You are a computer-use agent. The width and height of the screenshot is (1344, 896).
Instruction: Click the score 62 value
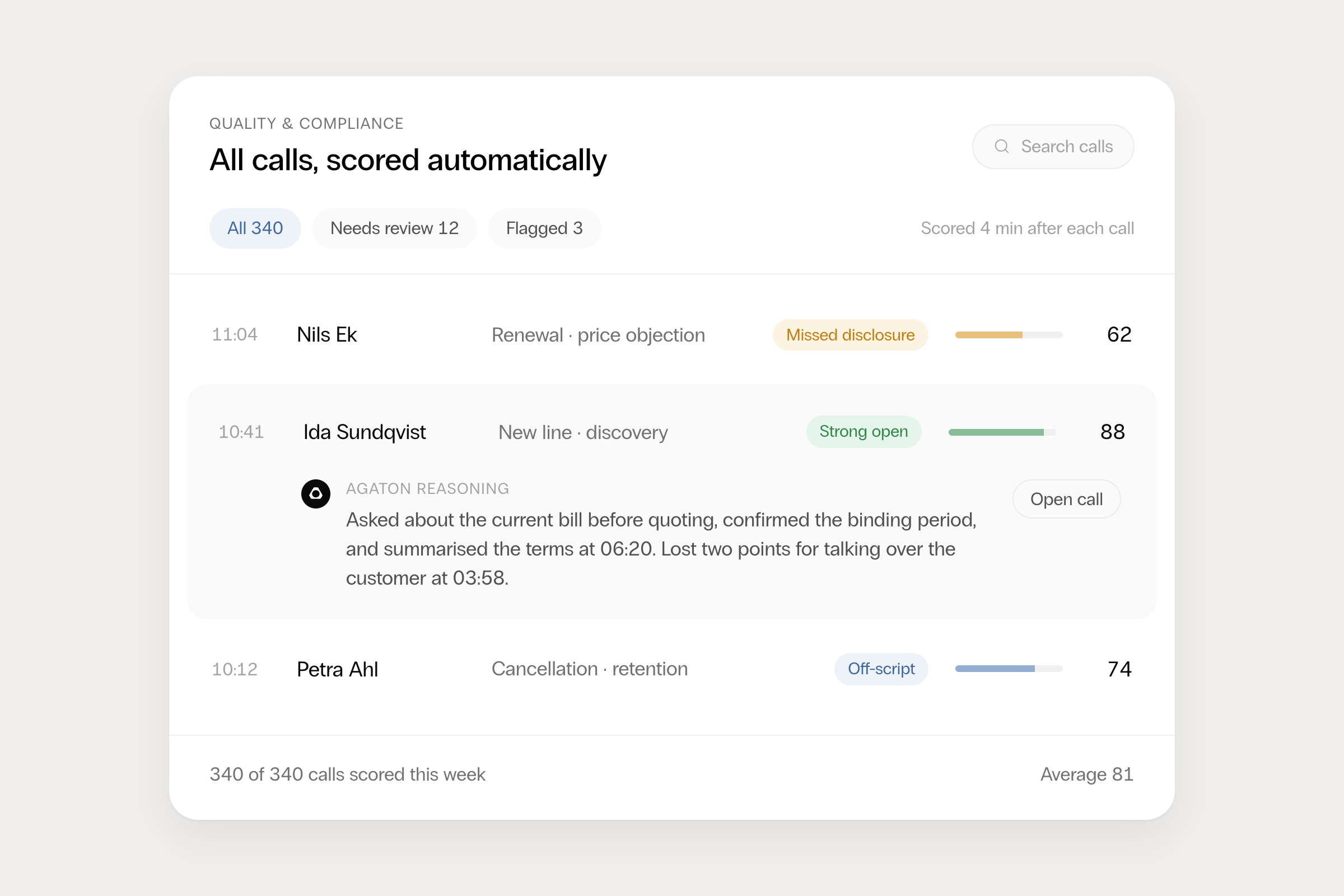pos(1119,334)
